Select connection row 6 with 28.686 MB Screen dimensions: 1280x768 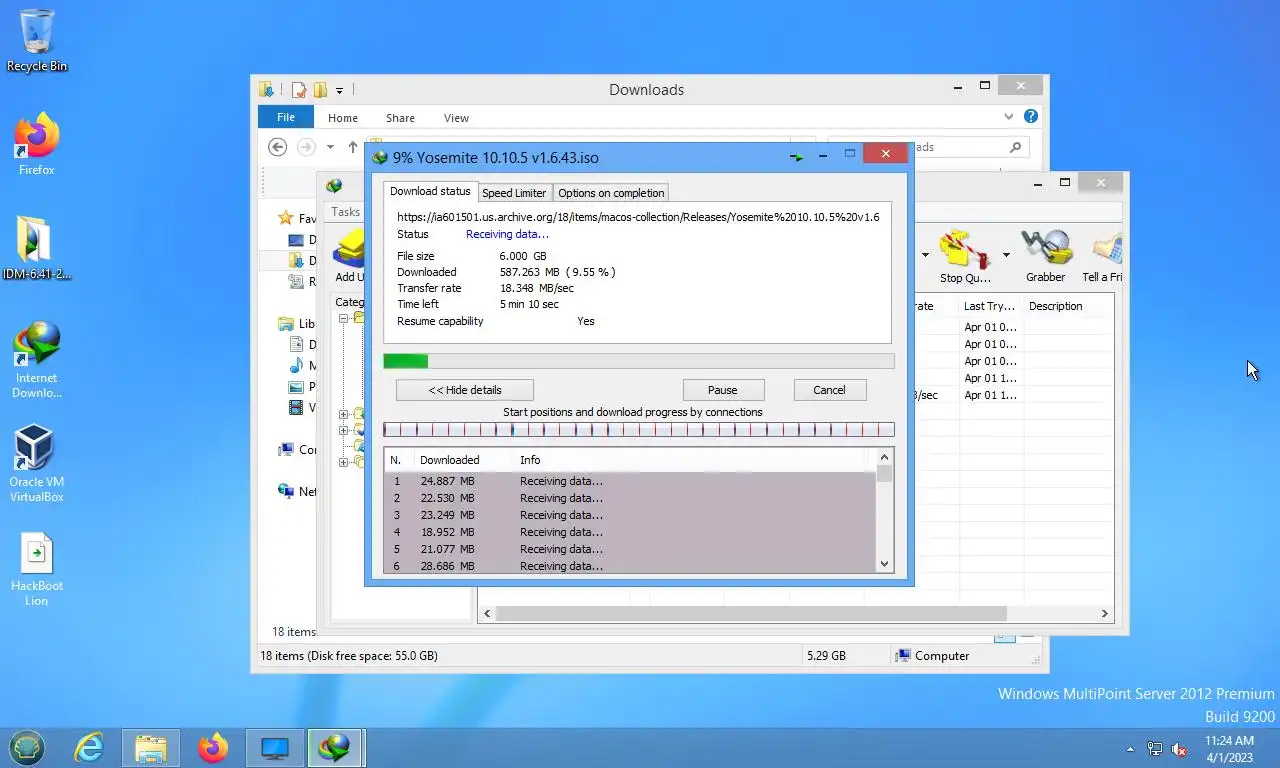pos(630,566)
